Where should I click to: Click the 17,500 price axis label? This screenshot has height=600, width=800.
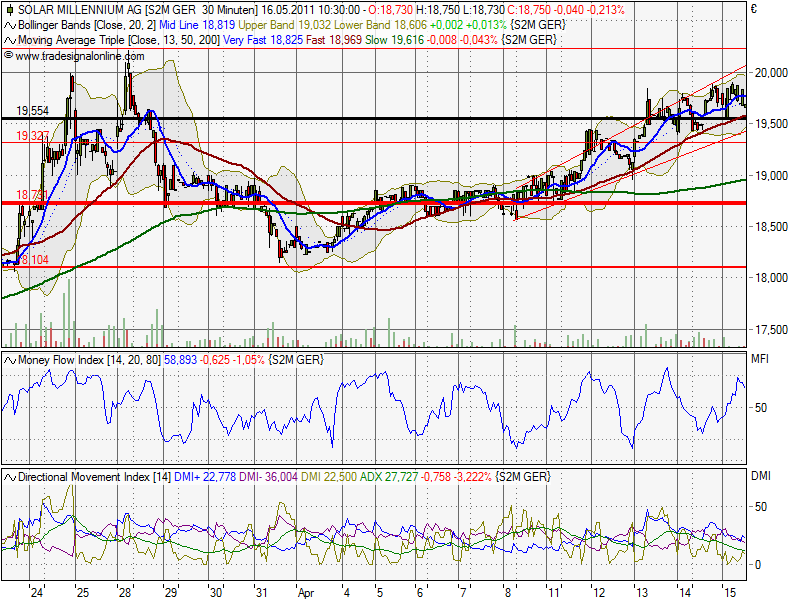(x=771, y=330)
